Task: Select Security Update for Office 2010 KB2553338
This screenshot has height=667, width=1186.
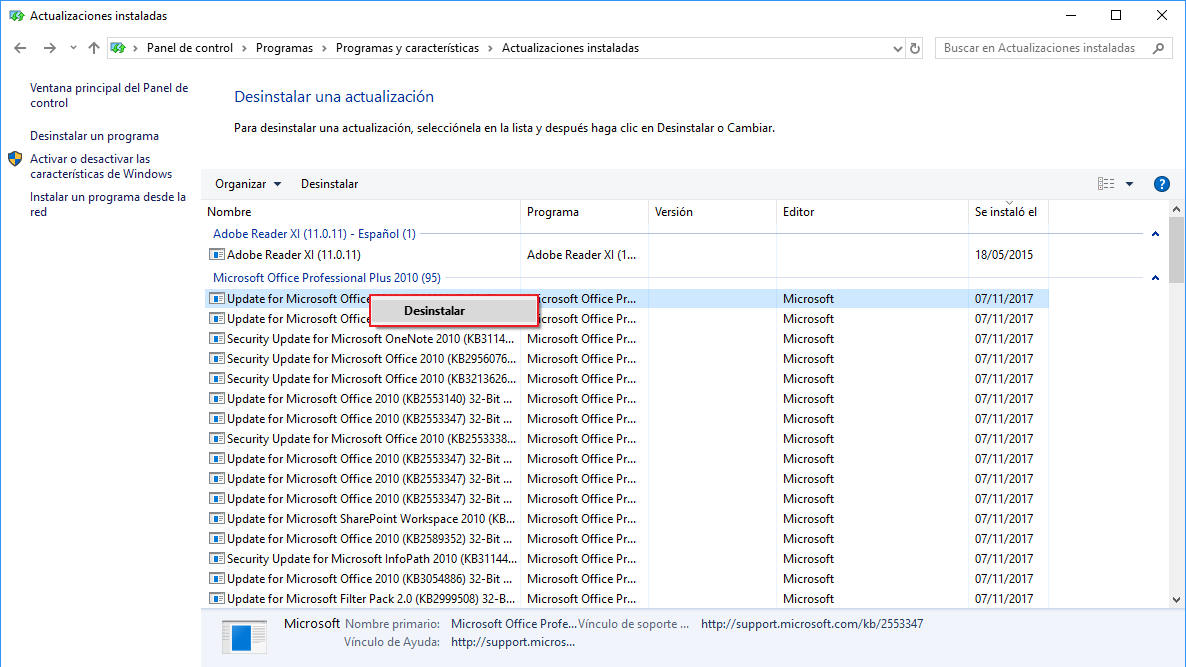Action: pyautogui.click(x=627, y=439)
